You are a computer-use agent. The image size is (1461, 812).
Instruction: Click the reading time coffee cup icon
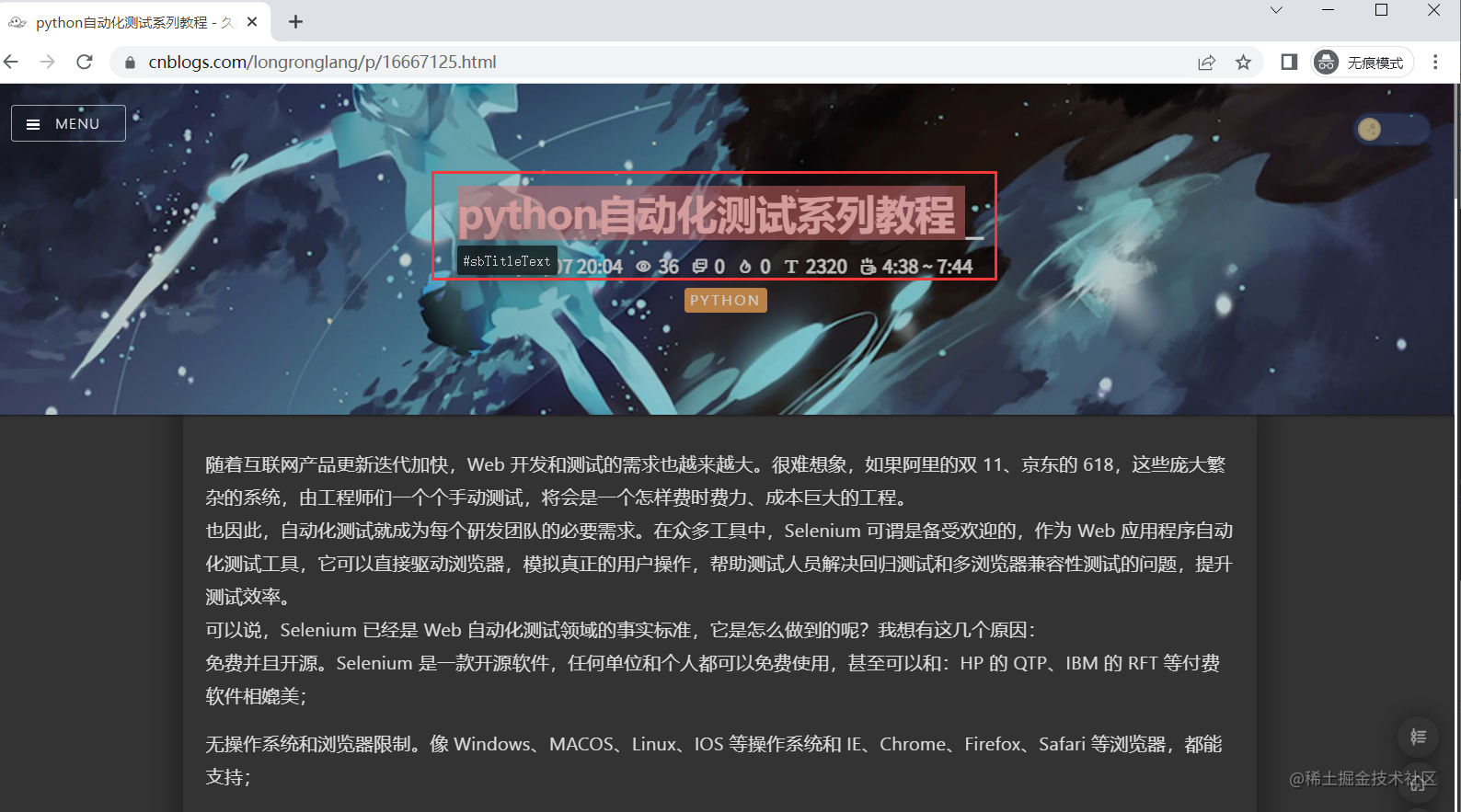point(868,267)
